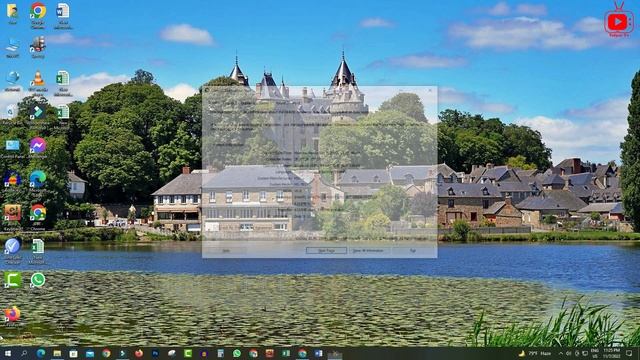The height and width of the screenshot is (360, 640).
Task: Open Calculator from the taskbar
Action: click(220, 353)
